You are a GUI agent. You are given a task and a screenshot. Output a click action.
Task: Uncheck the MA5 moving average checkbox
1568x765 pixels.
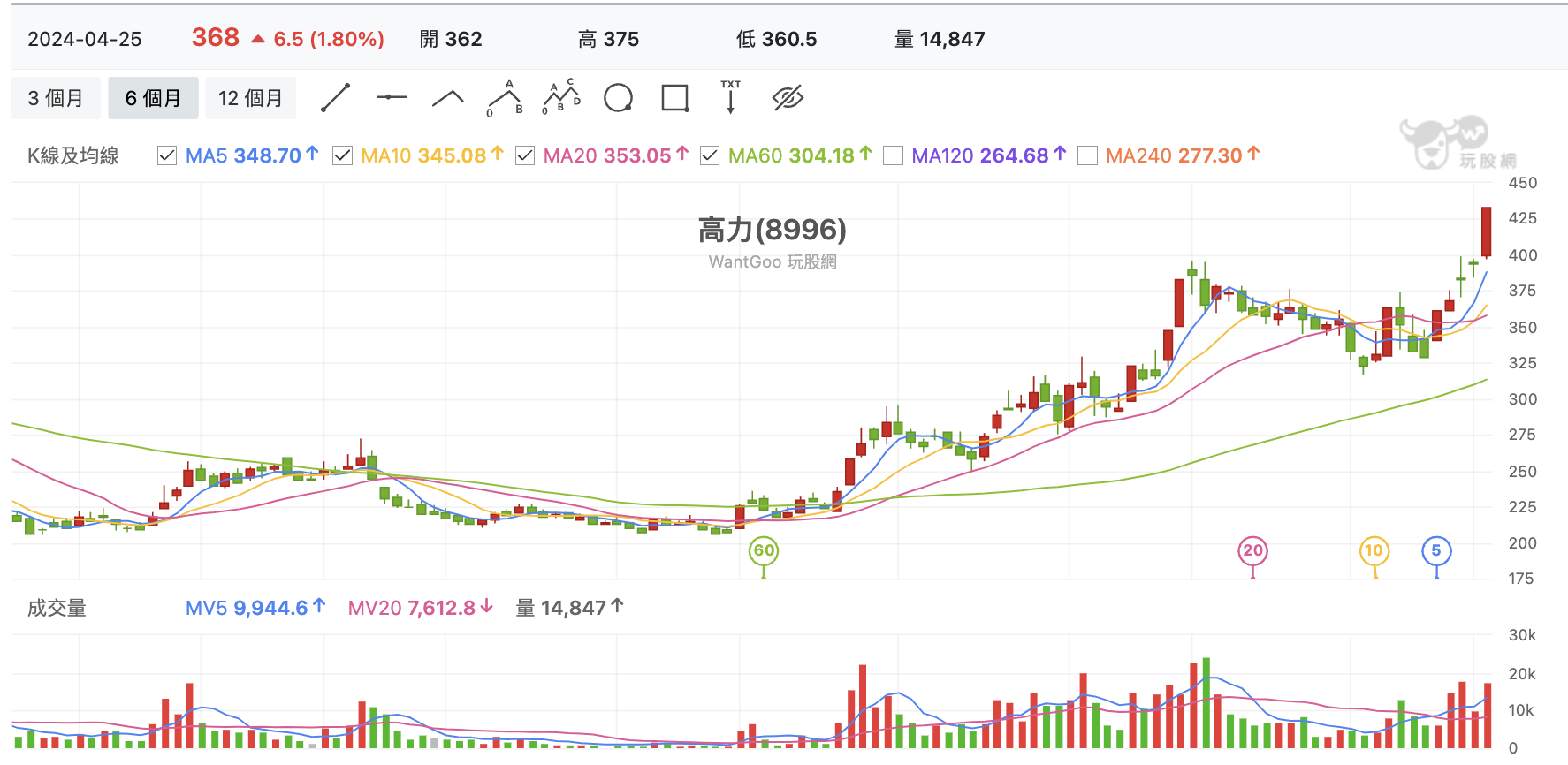click(x=166, y=155)
